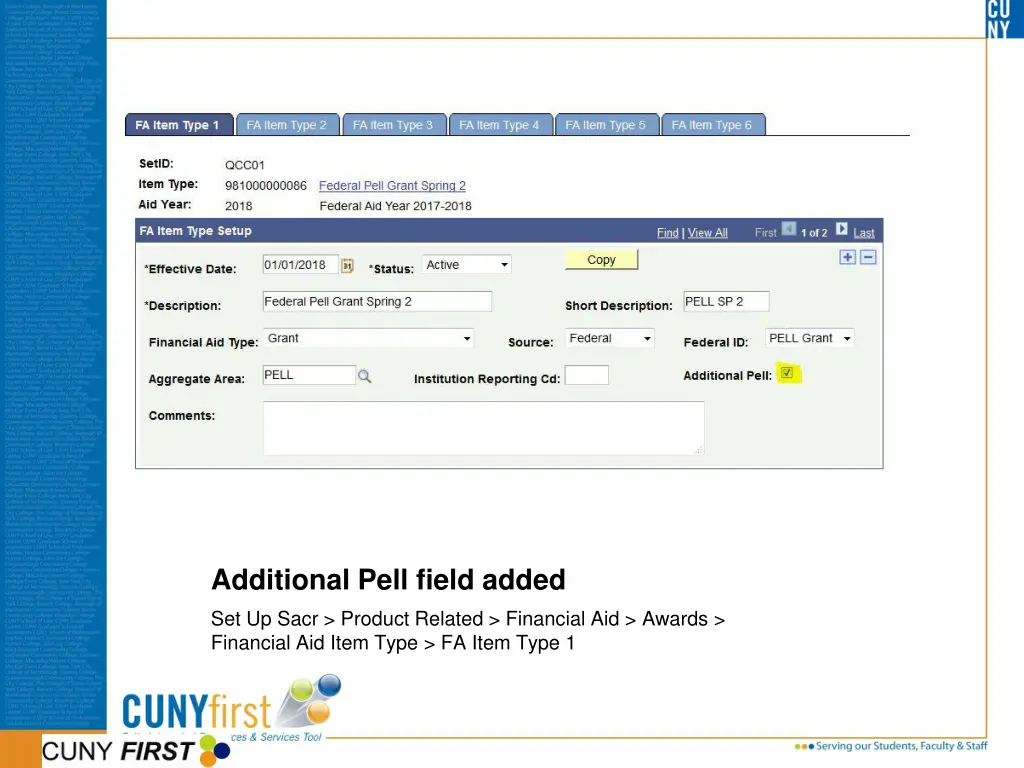
Task: Click the FA Item Type Setup header
Action: (x=195, y=231)
